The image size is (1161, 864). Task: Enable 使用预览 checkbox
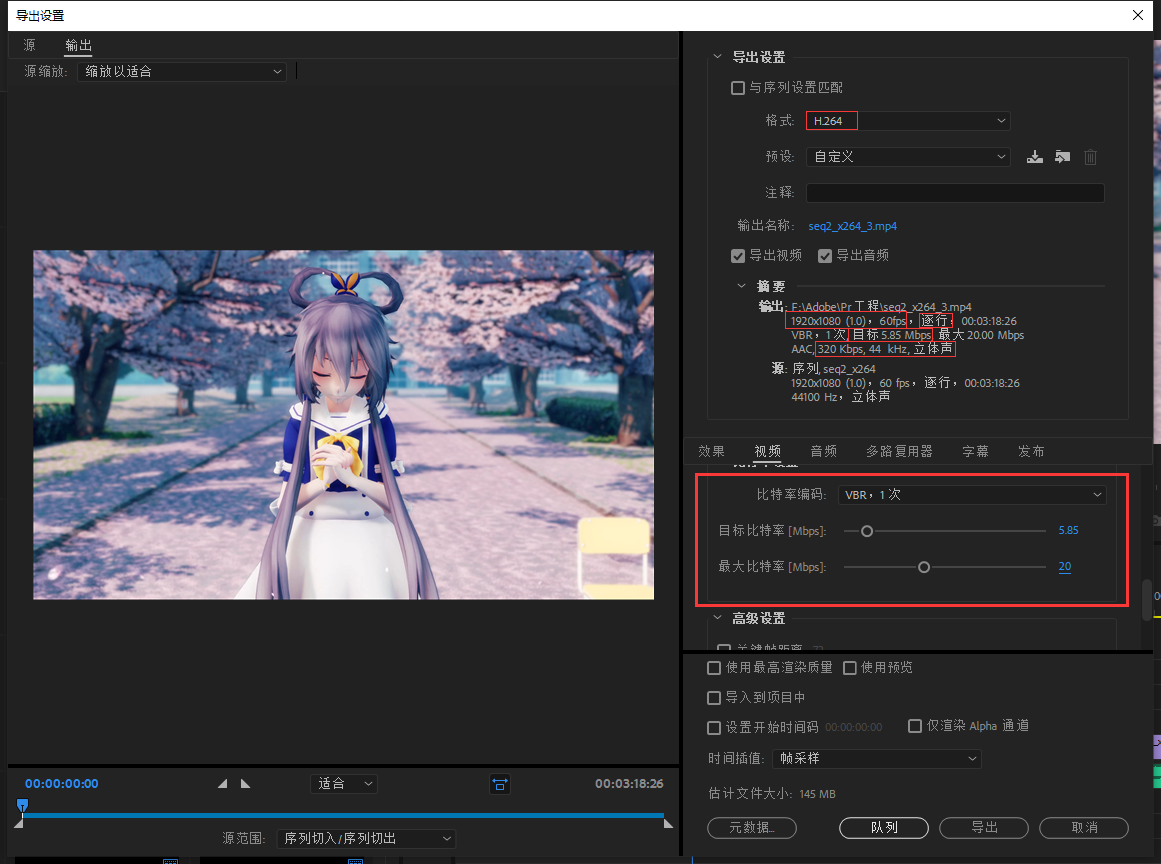(850, 668)
